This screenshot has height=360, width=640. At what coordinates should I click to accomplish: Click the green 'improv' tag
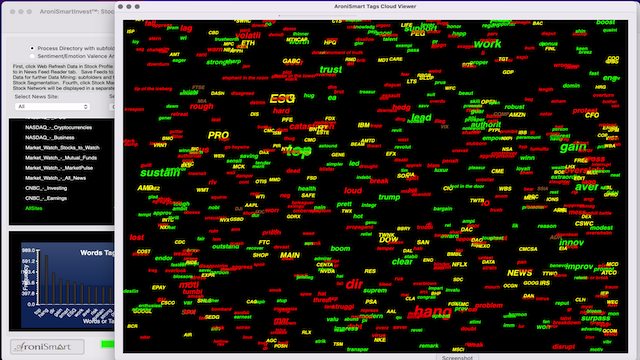(x=579, y=267)
